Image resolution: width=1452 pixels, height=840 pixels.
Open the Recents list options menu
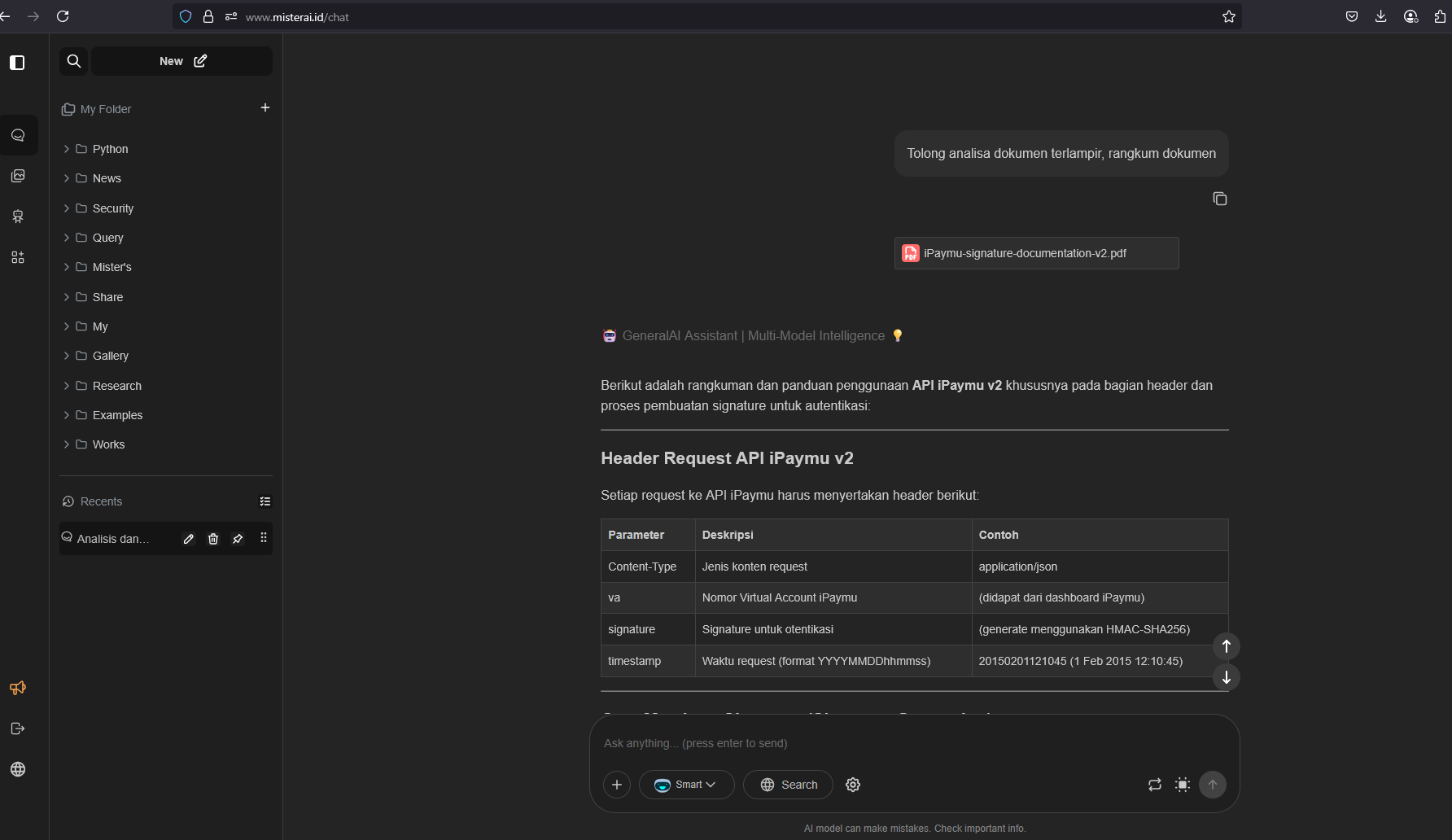(x=265, y=501)
